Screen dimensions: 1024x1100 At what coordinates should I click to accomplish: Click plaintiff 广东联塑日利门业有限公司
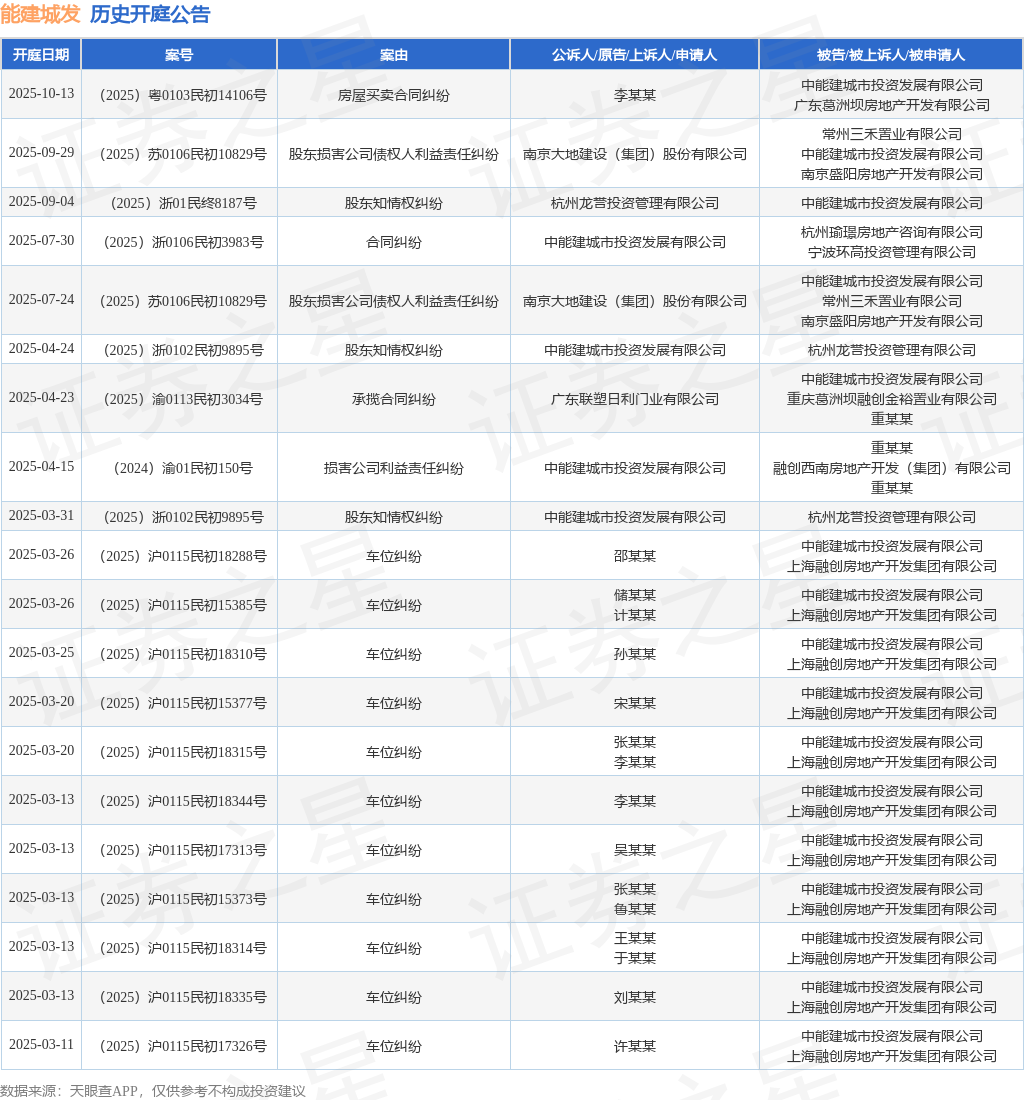(634, 398)
